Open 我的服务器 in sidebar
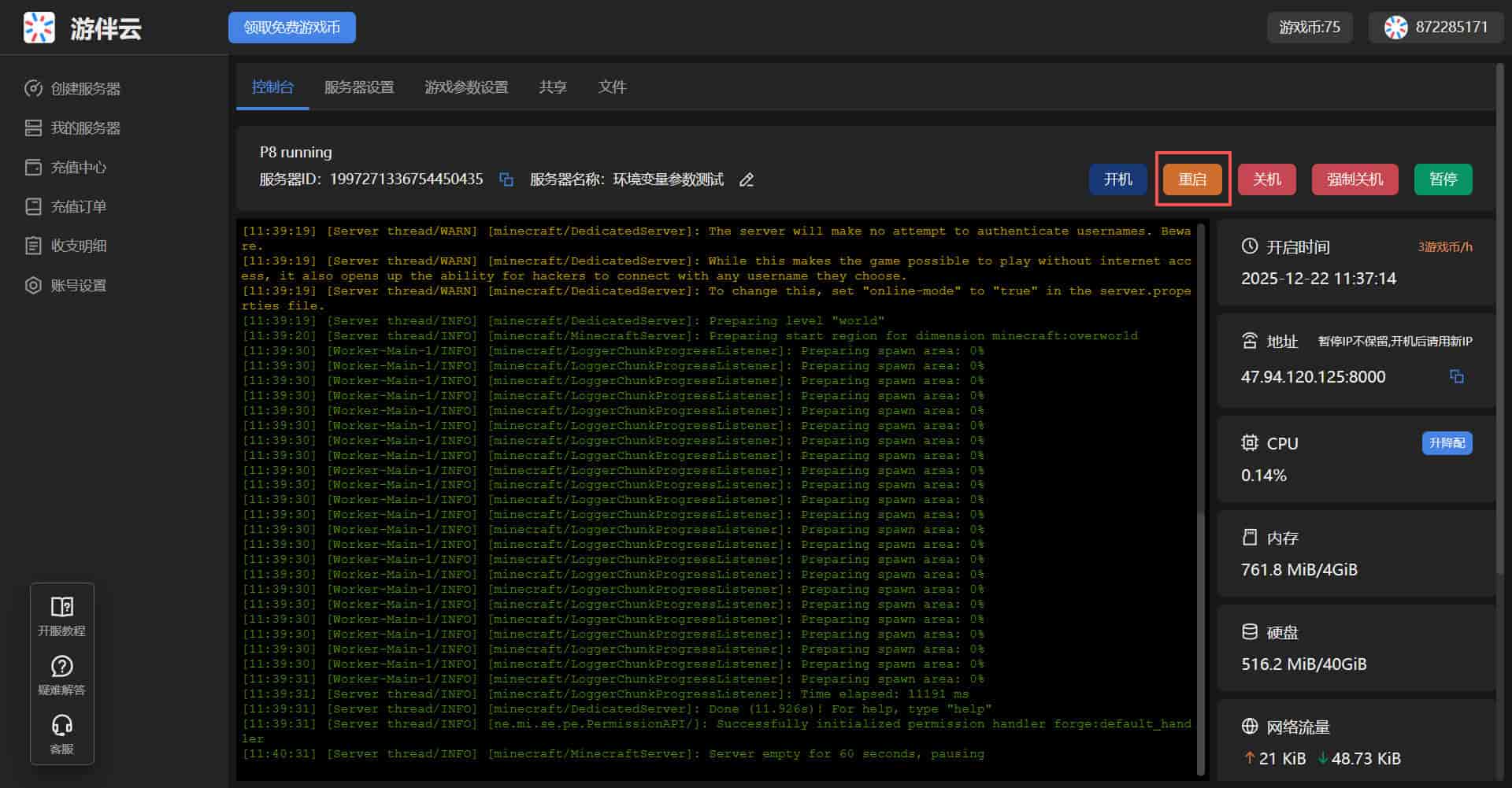This screenshot has height=788, width=1512. (x=85, y=128)
